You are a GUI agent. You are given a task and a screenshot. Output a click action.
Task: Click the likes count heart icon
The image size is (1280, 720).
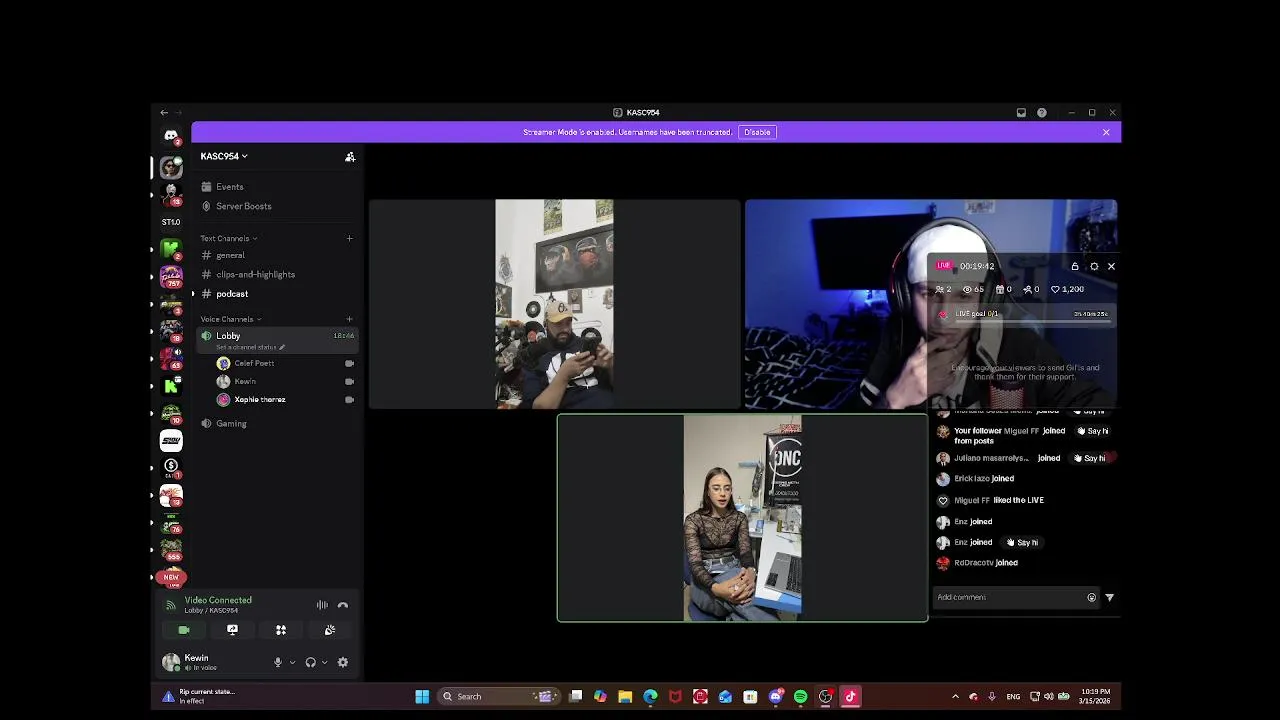pos(1055,290)
